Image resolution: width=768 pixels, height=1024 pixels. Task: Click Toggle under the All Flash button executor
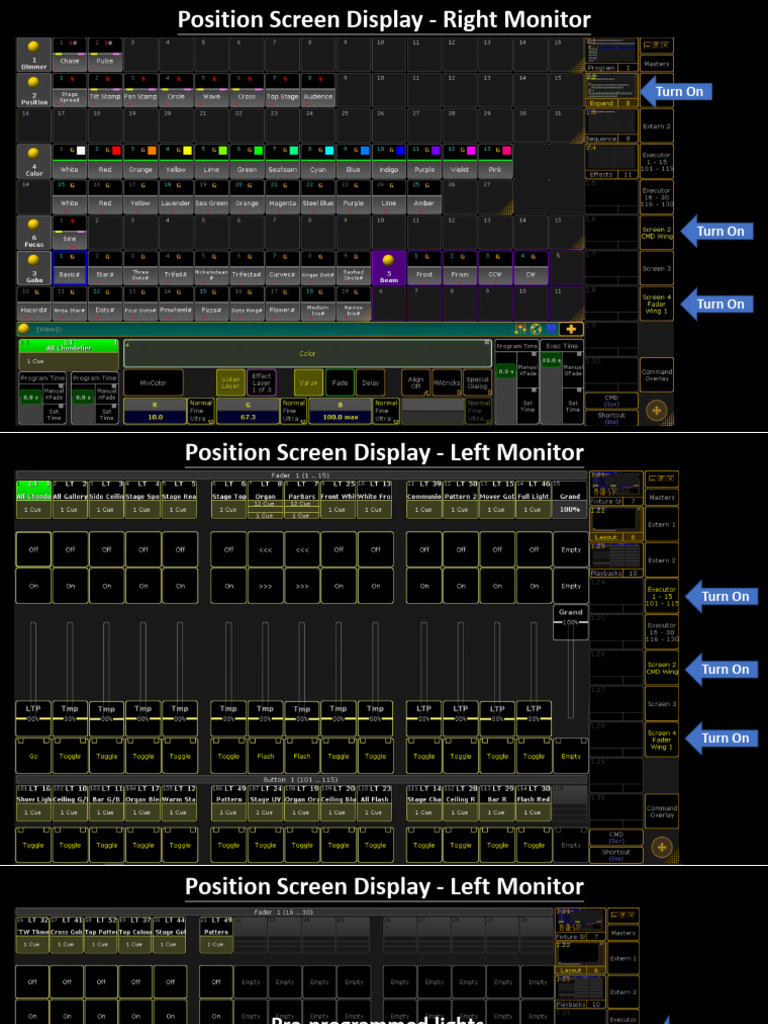click(x=375, y=844)
